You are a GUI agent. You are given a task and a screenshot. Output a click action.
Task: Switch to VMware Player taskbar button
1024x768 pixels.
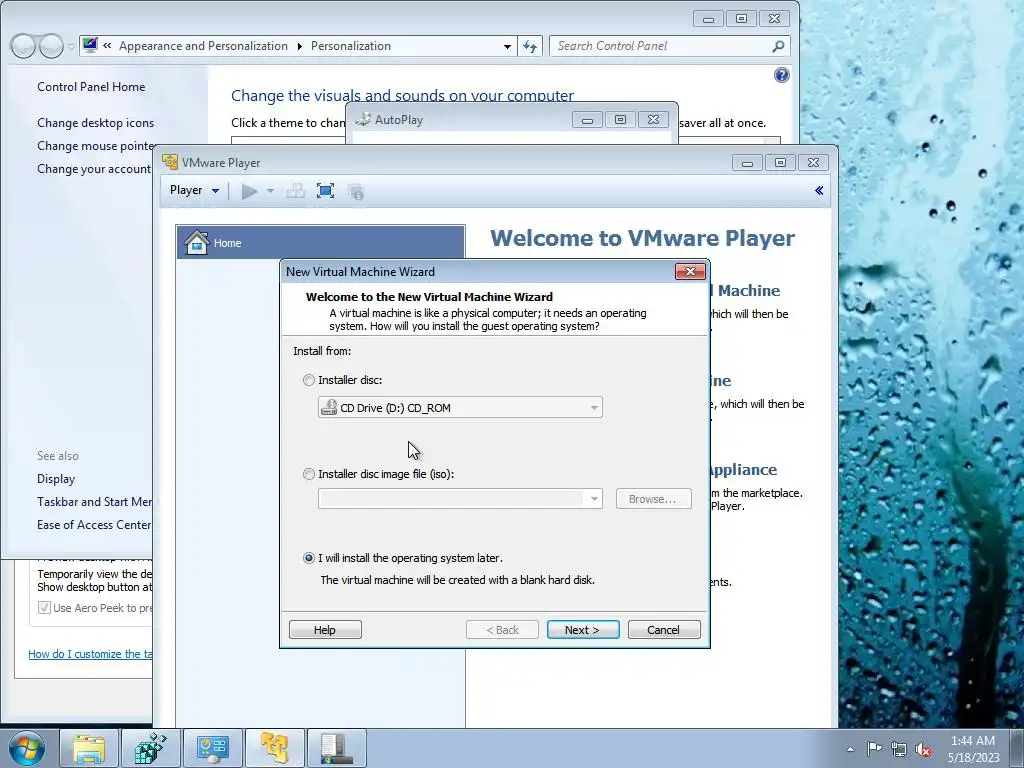point(275,748)
